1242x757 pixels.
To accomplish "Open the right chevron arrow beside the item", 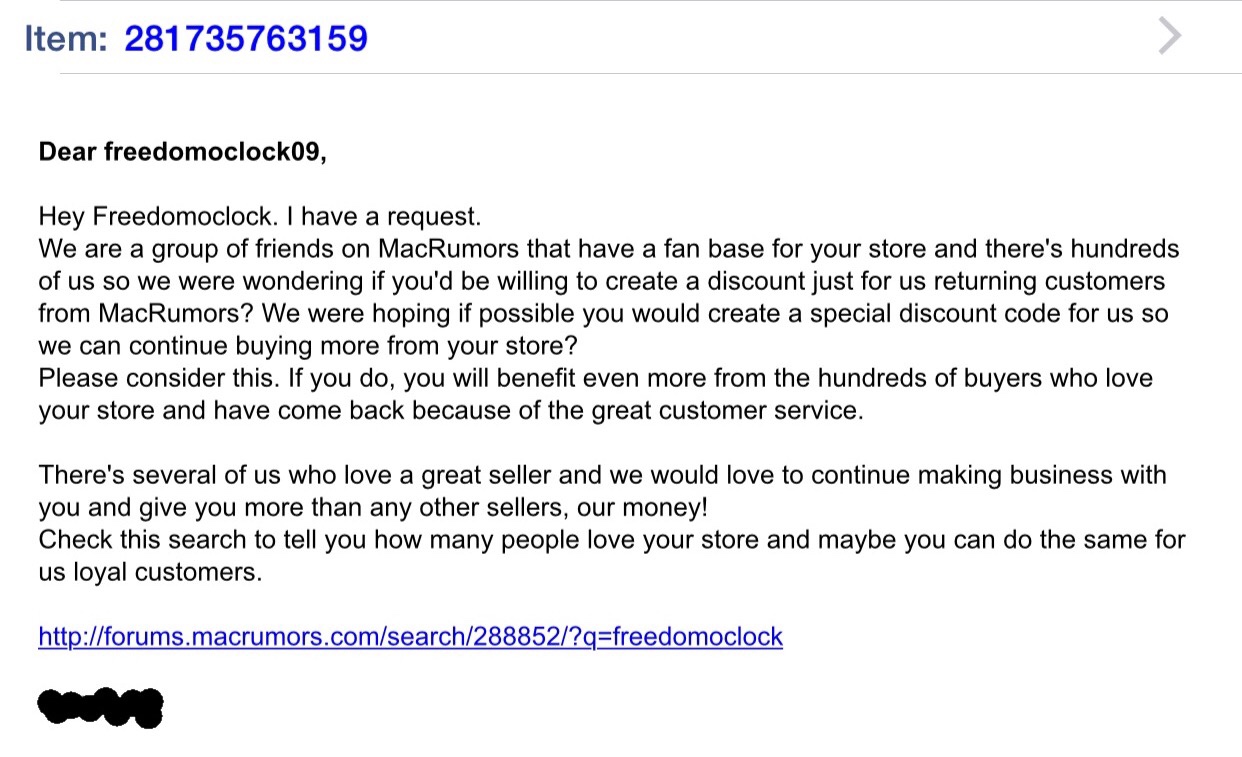I will [1169, 37].
